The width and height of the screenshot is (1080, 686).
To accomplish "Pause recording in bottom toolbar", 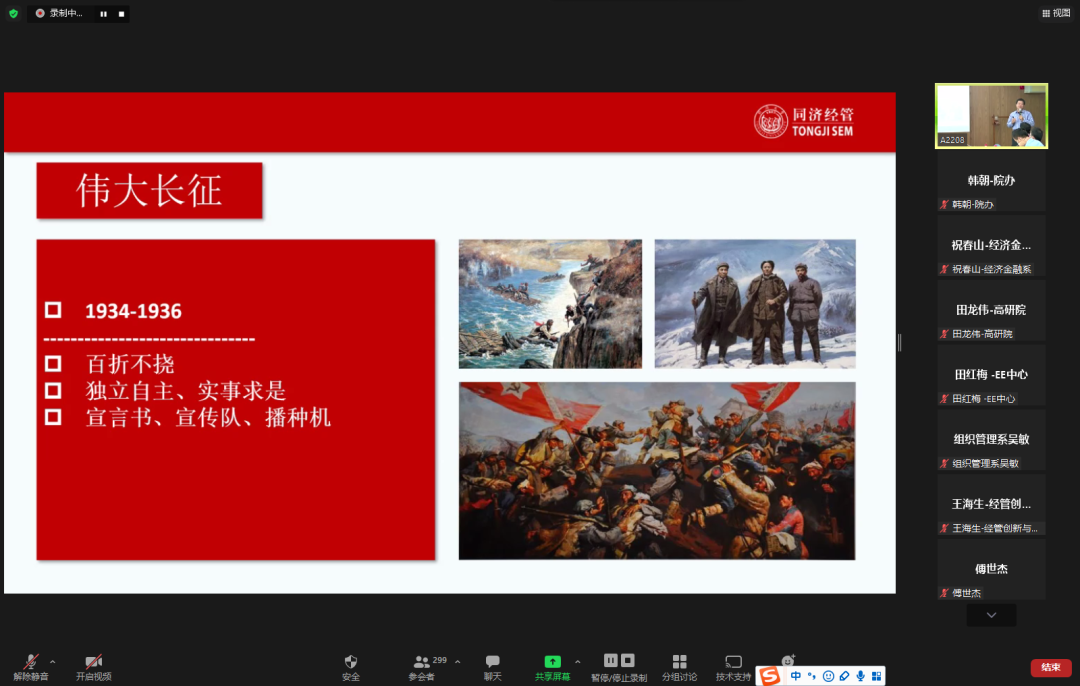I will click(x=611, y=661).
